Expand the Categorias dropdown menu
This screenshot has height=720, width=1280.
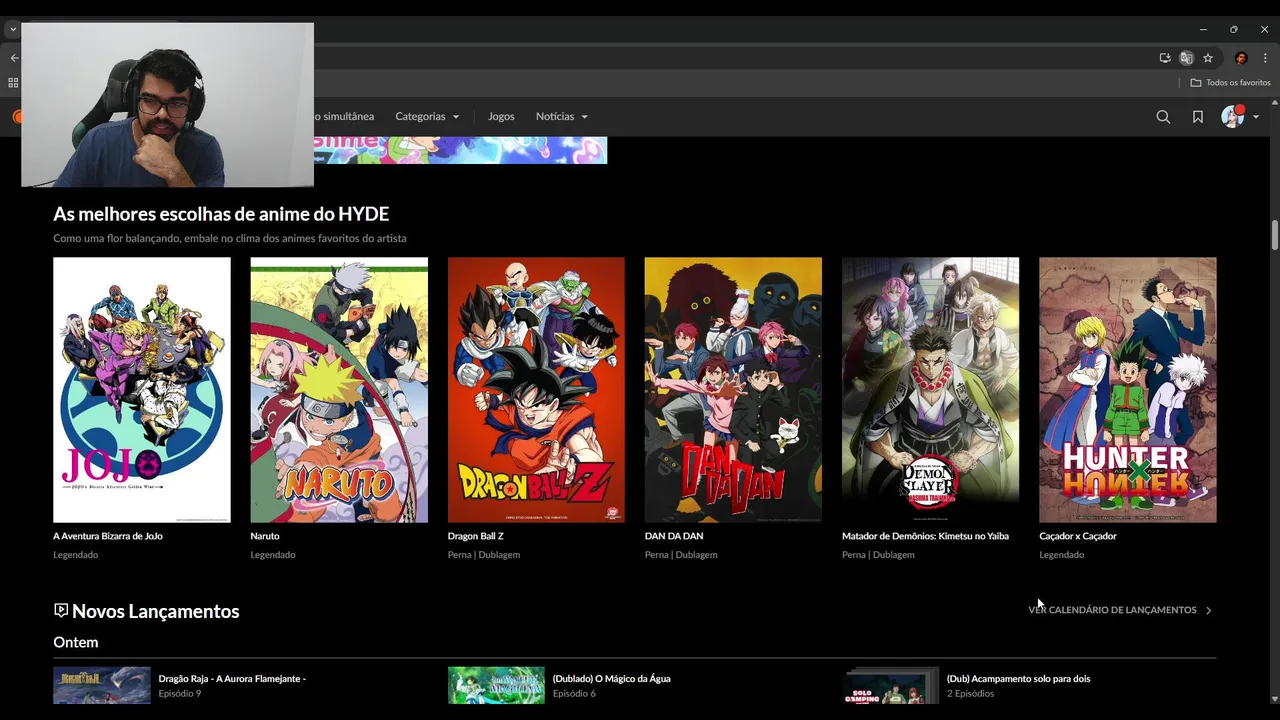[x=427, y=117]
